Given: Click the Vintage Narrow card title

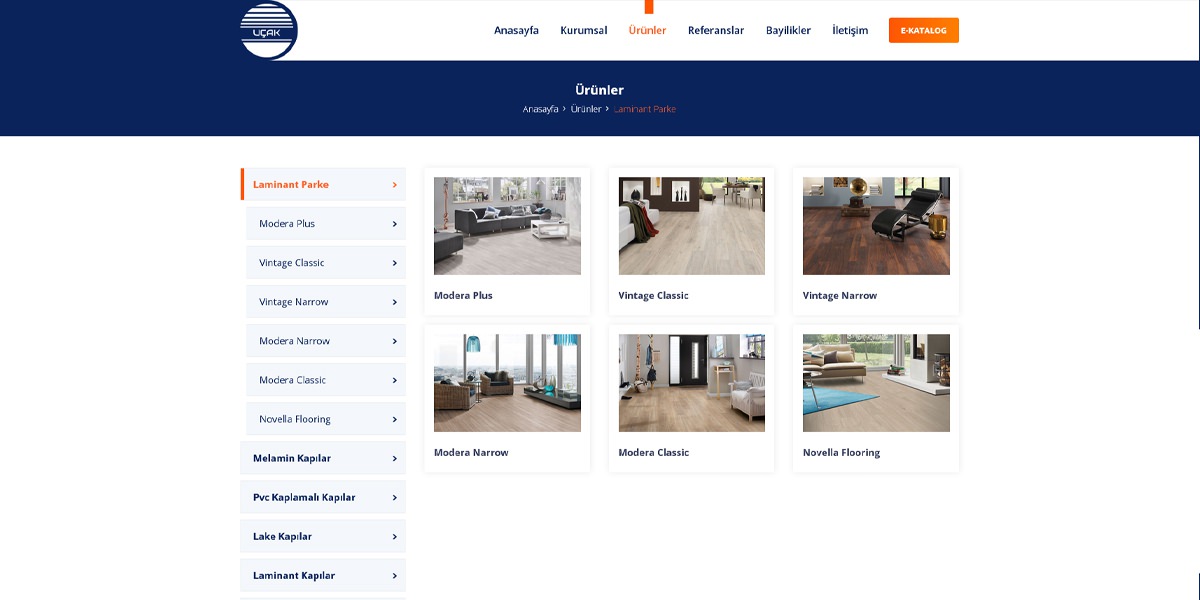Looking at the screenshot, I should pos(840,296).
